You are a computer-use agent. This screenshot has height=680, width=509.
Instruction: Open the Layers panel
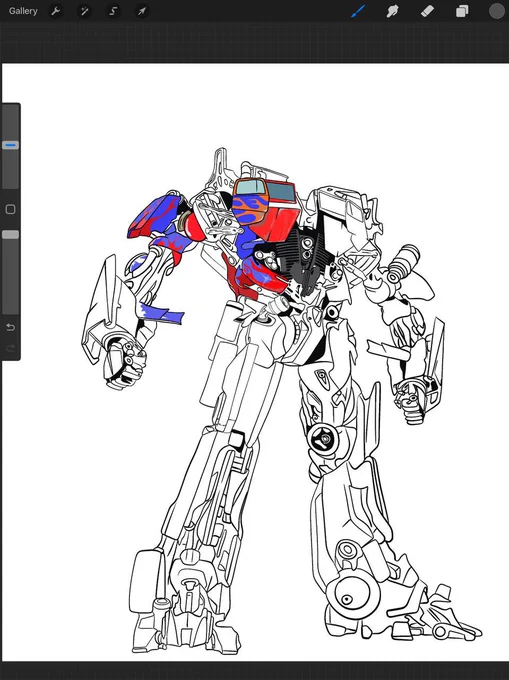tap(462, 11)
